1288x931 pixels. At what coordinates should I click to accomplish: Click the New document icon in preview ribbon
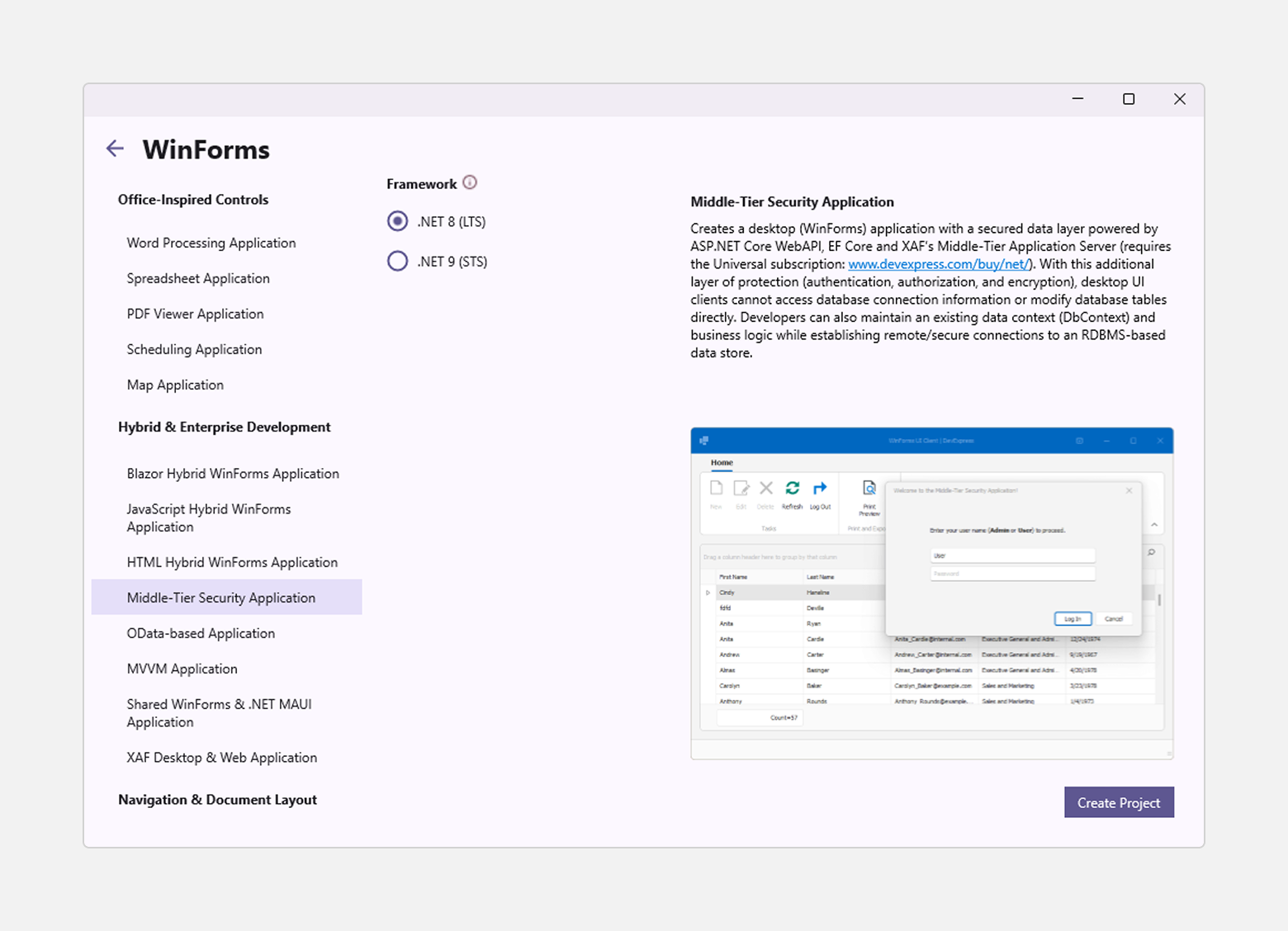(715, 489)
